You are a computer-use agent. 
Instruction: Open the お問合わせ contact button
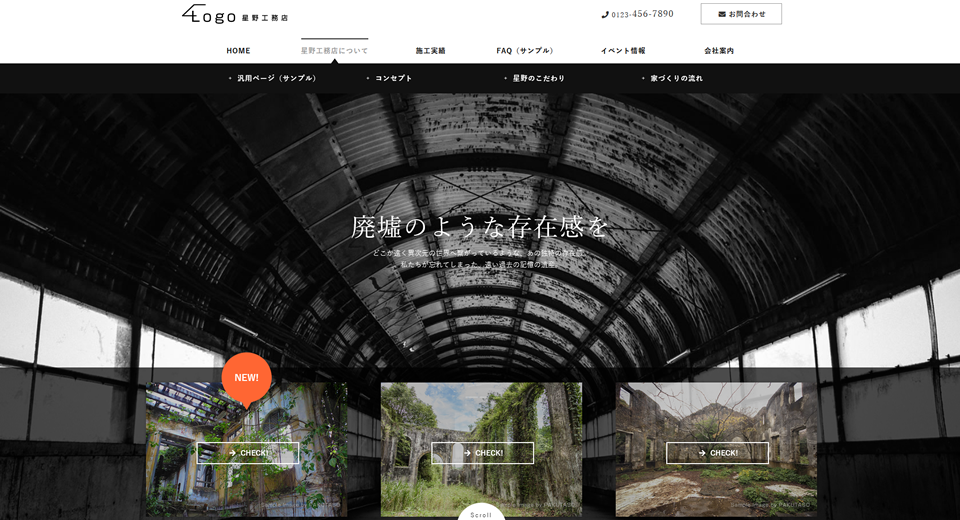(741, 14)
